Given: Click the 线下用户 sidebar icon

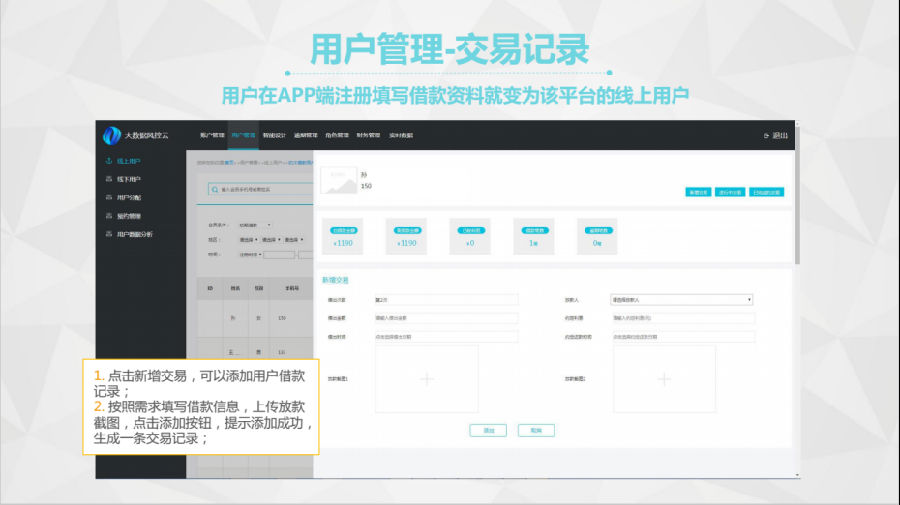Looking at the screenshot, I should [x=108, y=179].
